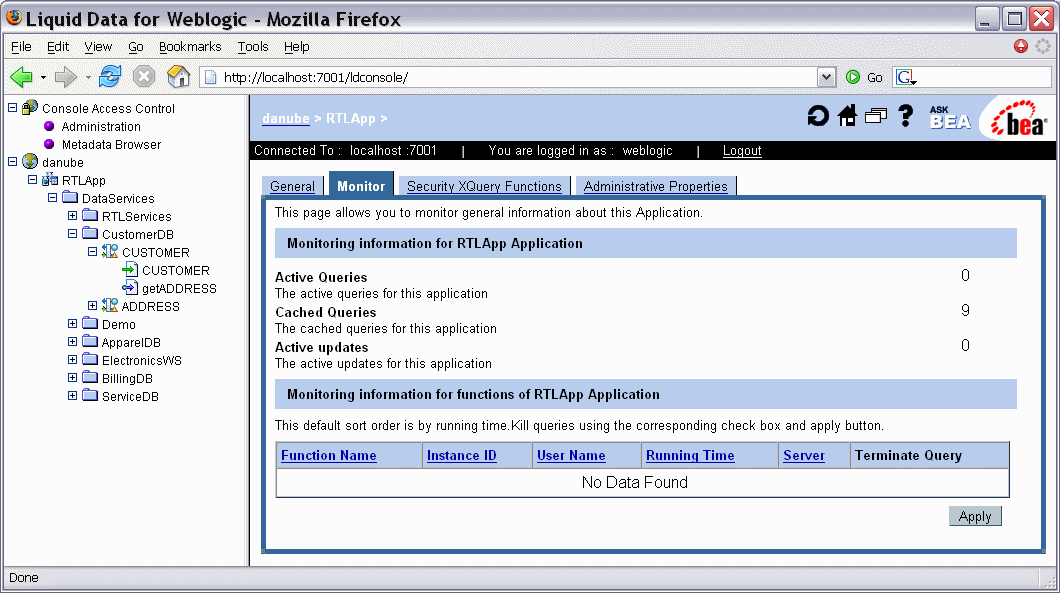The width and height of the screenshot is (1060, 593).
Task: Open the URL history dropdown arrow
Action: (x=826, y=77)
